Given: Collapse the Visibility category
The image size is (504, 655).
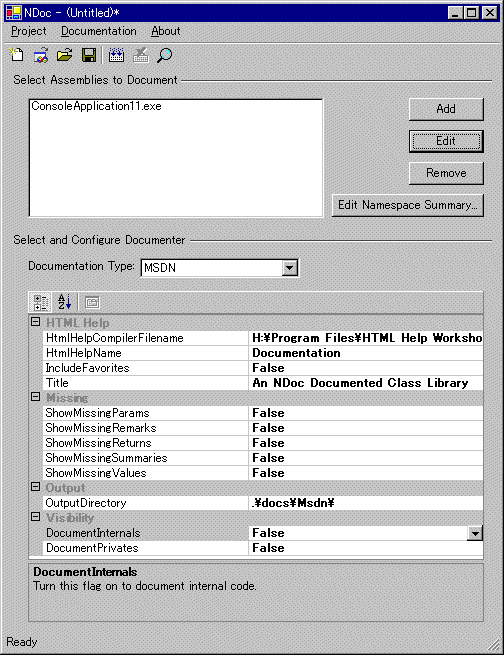Looking at the screenshot, I should coord(36,517).
